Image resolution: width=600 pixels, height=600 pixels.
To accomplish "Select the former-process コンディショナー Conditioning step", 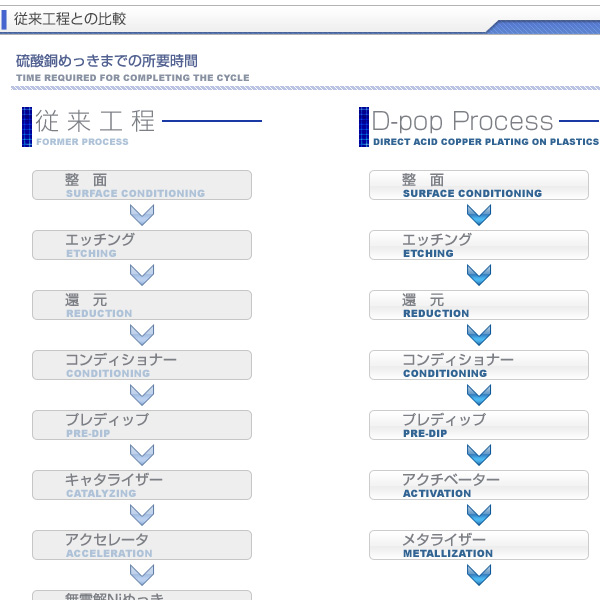I will (142, 365).
